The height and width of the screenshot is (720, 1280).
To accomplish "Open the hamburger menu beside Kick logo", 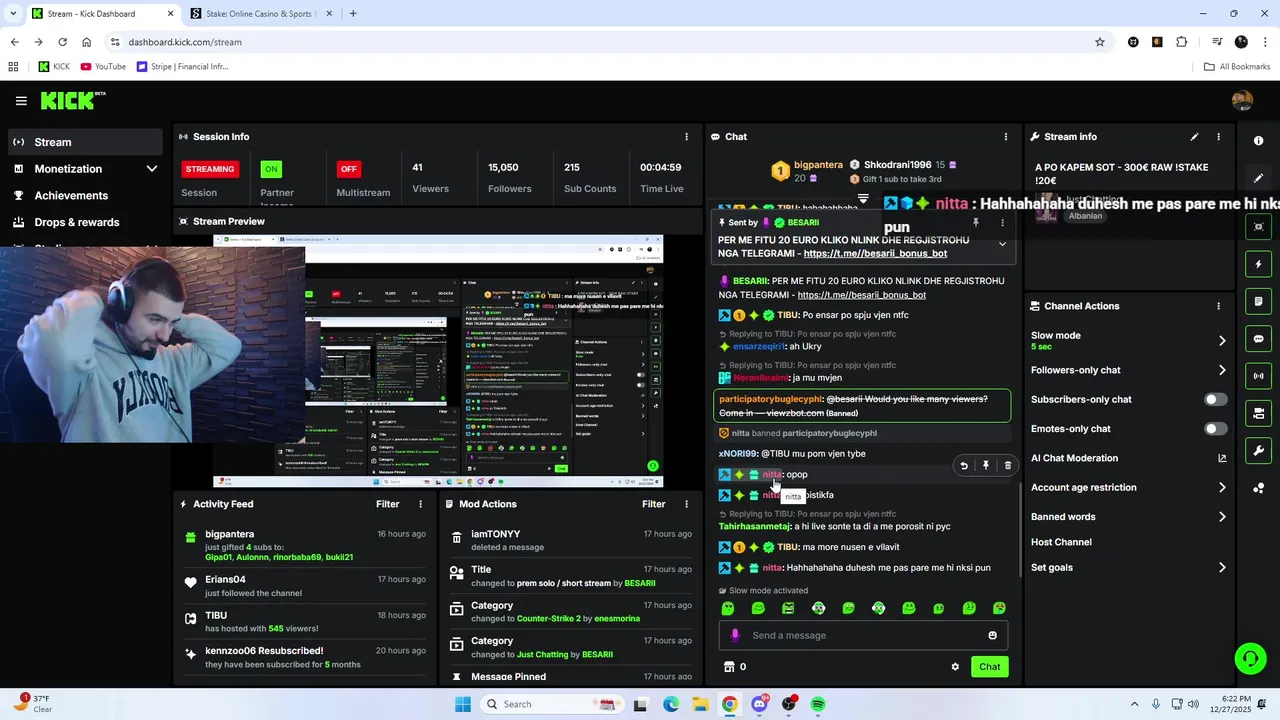I will (x=21, y=101).
